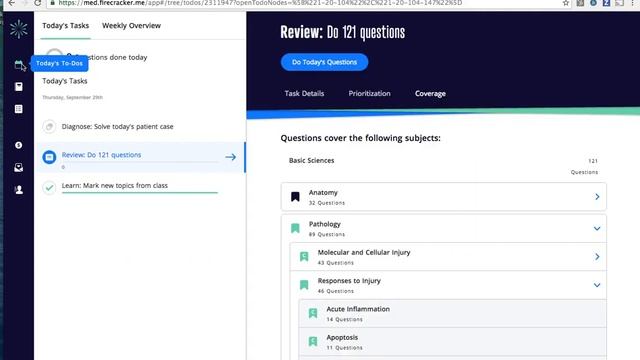Select the Apoptosis topic row

coord(452,342)
